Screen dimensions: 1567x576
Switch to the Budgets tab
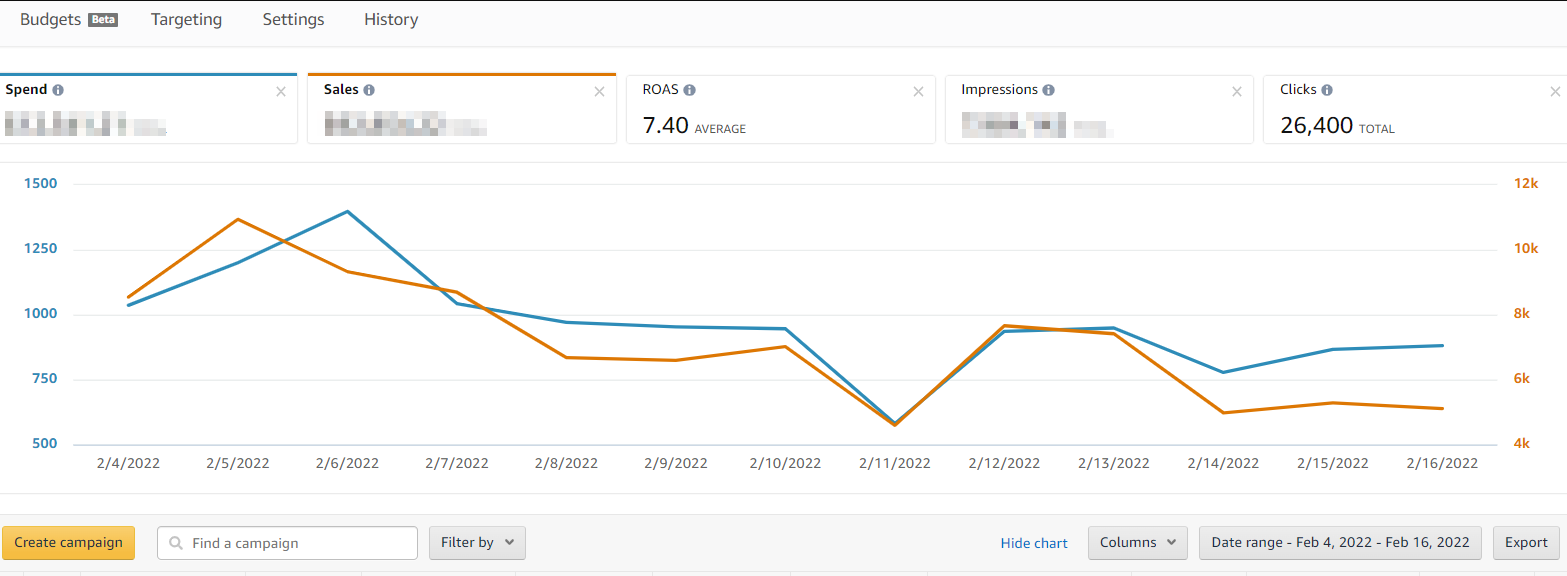tap(50, 20)
